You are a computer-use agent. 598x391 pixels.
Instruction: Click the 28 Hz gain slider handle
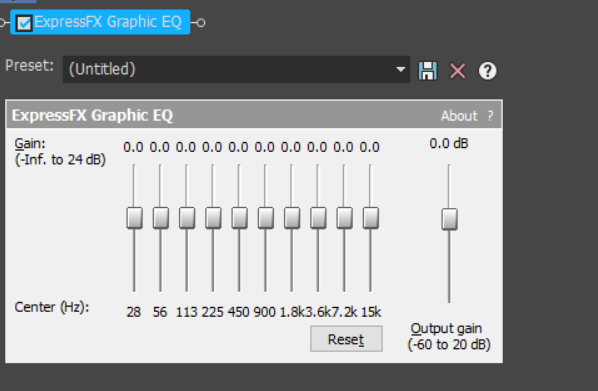pyautogui.click(x=134, y=218)
